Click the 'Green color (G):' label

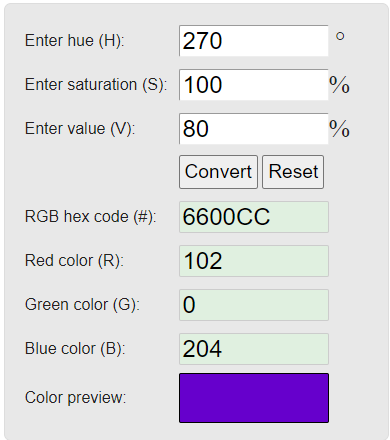(x=82, y=305)
